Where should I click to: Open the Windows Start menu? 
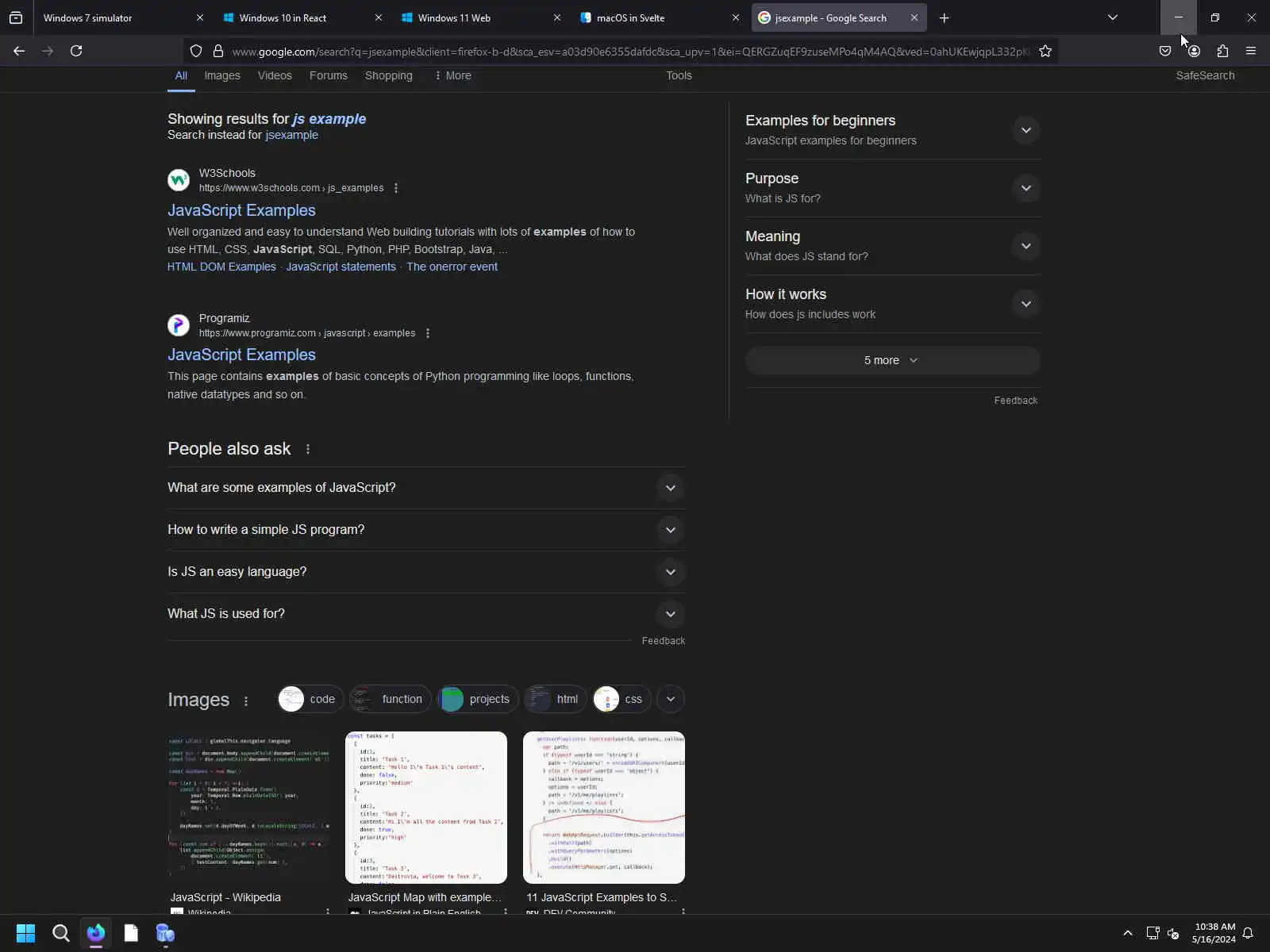25,933
